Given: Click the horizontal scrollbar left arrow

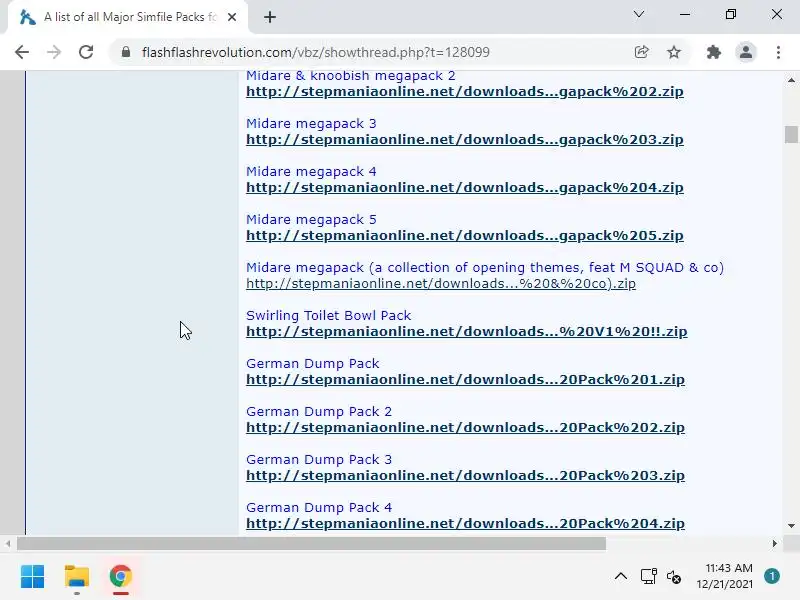Looking at the screenshot, I should (8, 544).
